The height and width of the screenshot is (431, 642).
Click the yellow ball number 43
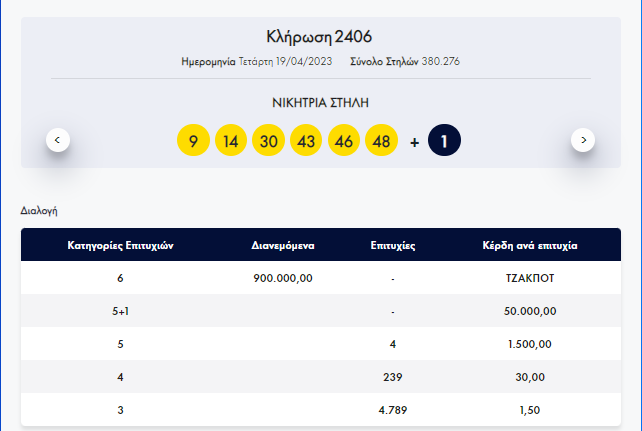point(306,141)
